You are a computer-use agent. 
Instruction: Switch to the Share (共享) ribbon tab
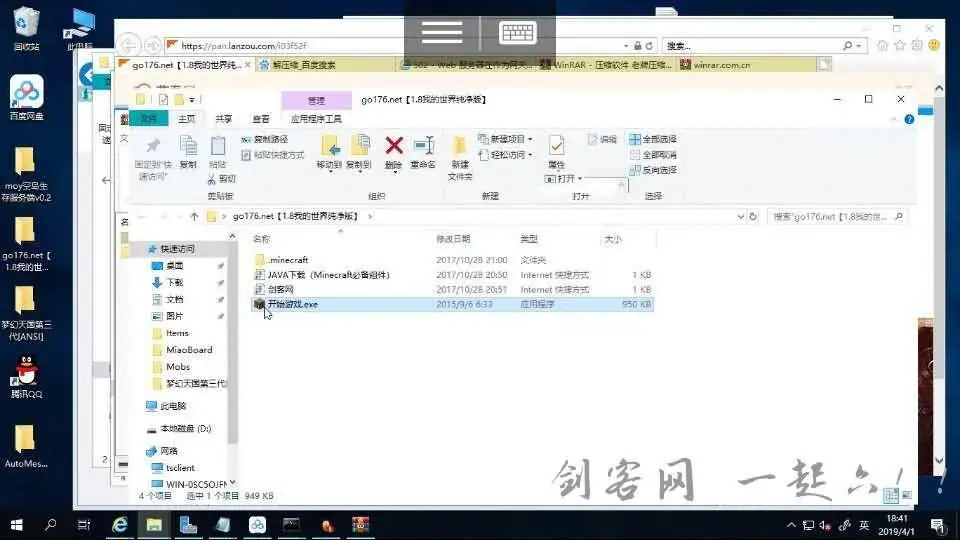point(223,119)
